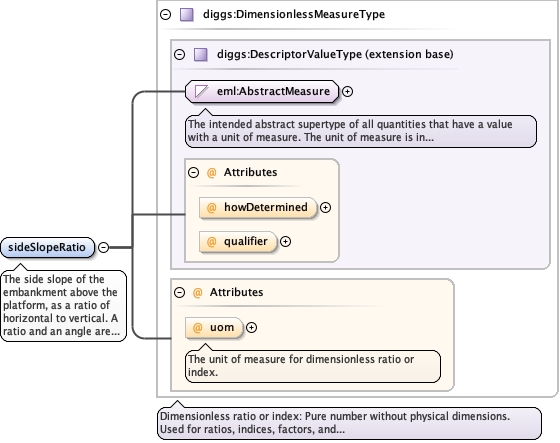
Task: Click the Attributes label above uom
Action: 236,293
